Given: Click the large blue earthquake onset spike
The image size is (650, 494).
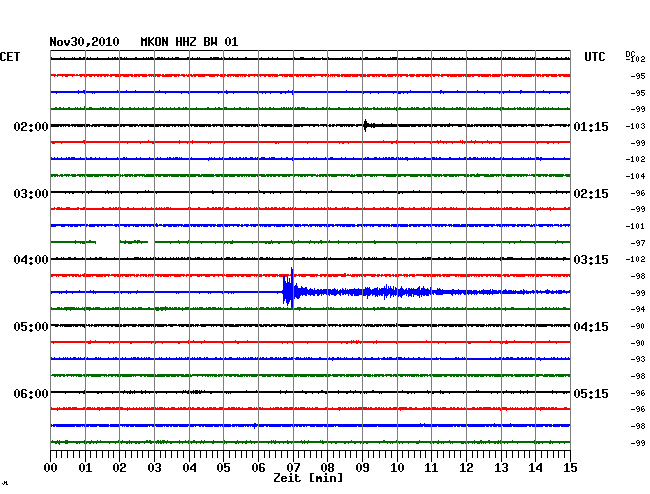Looking at the screenshot, I should 289,288.
